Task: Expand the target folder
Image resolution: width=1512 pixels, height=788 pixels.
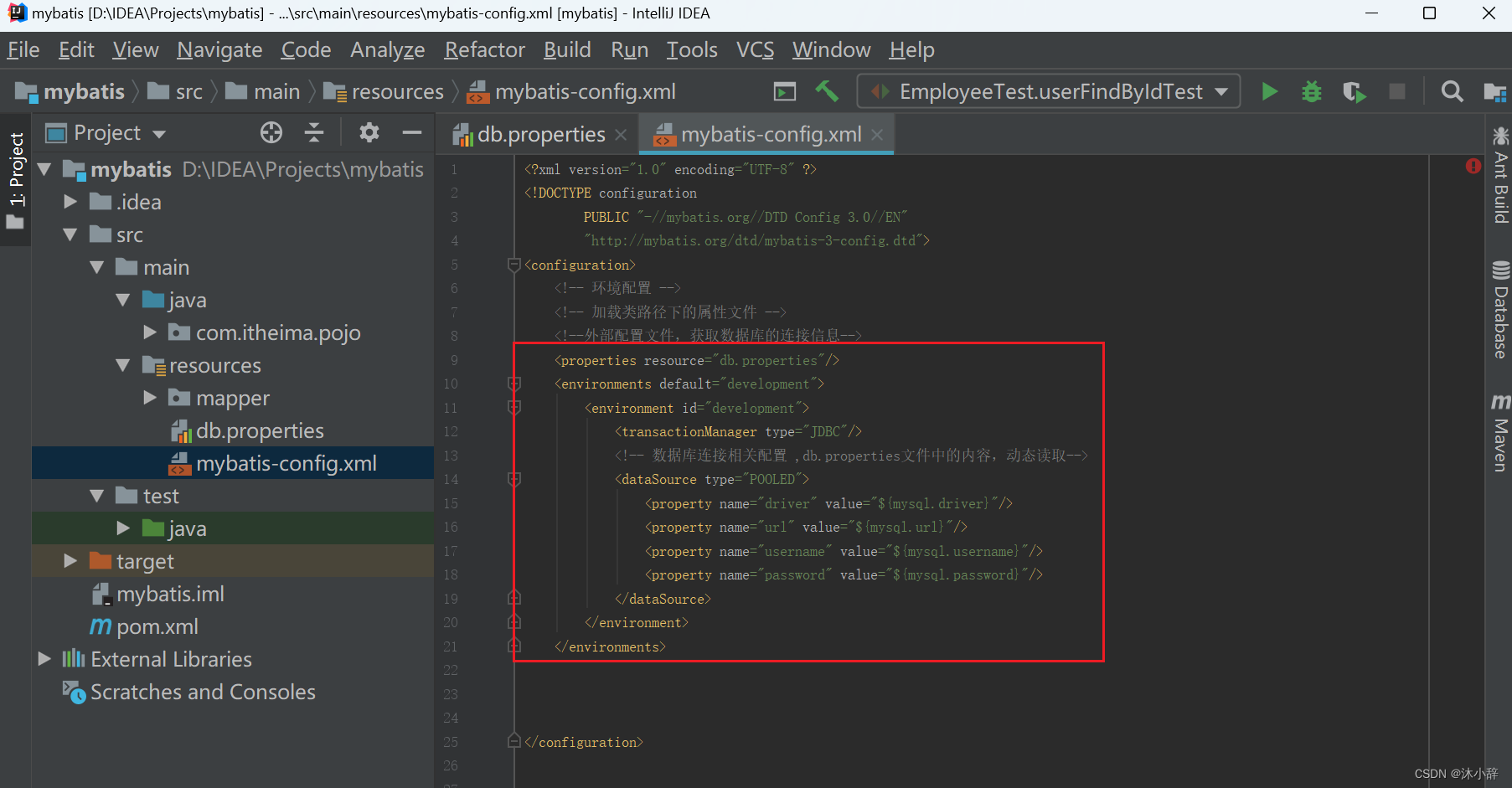Action: [x=70, y=561]
